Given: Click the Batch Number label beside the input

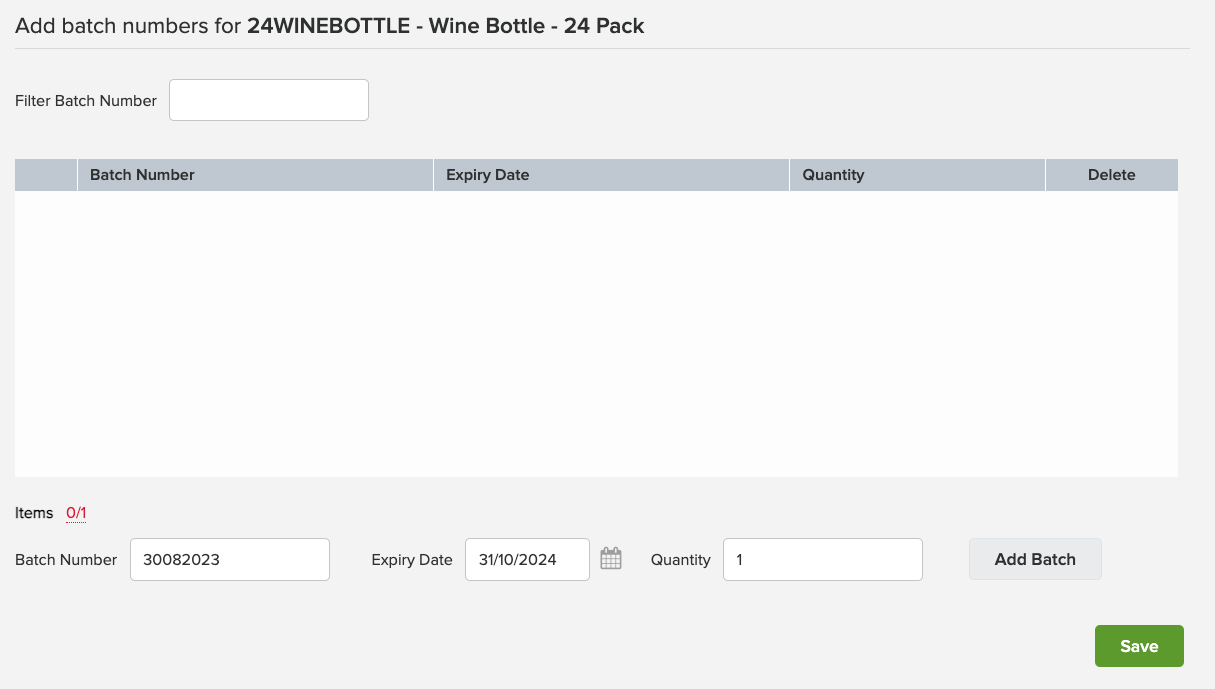Looking at the screenshot, I should coord(65,559).
